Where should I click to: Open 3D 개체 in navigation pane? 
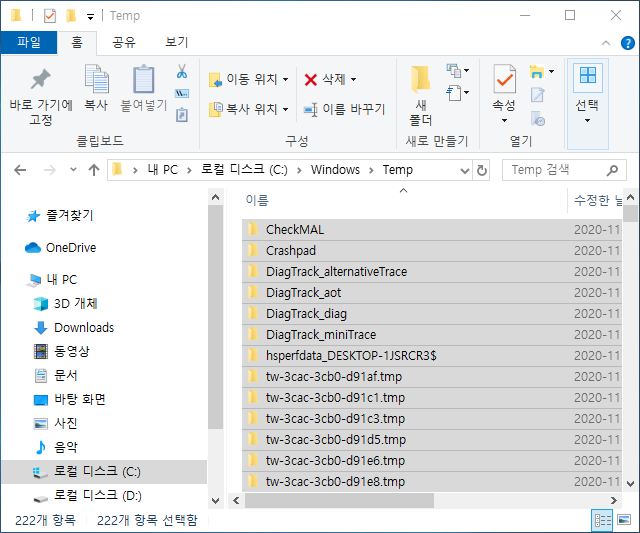[x=66, y=304]
